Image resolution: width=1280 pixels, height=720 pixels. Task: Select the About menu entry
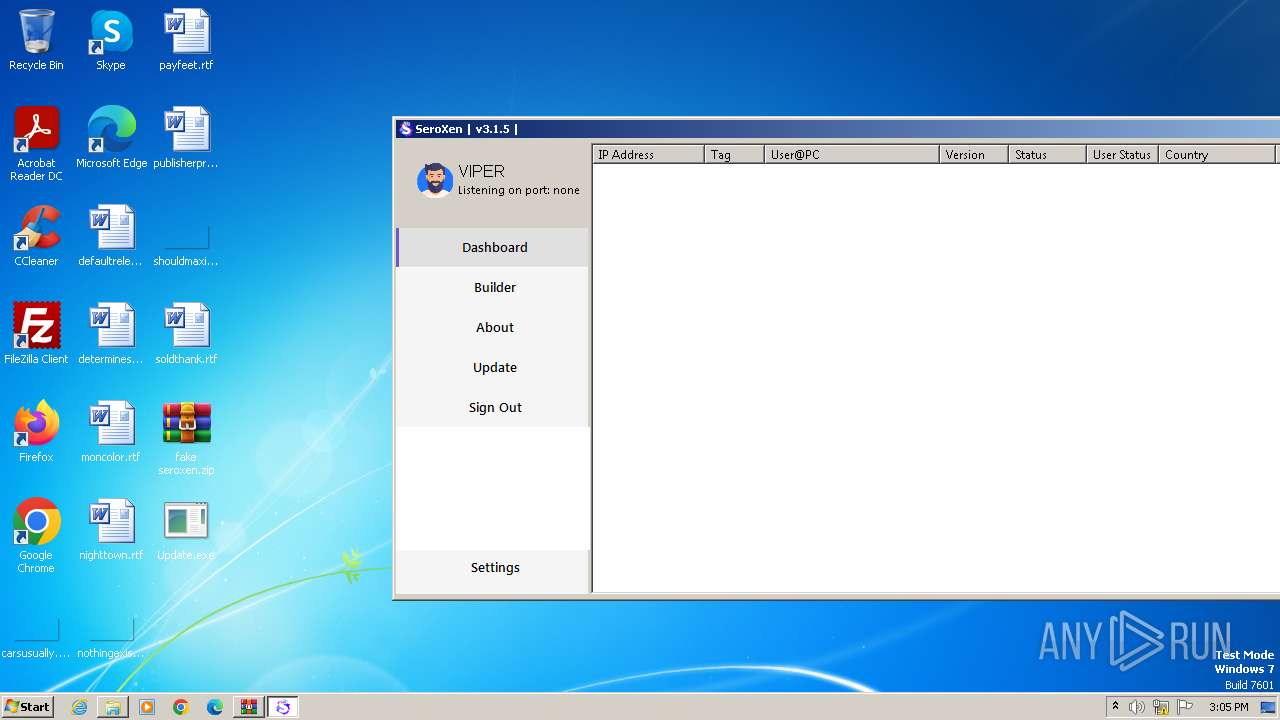click(494, 327)
